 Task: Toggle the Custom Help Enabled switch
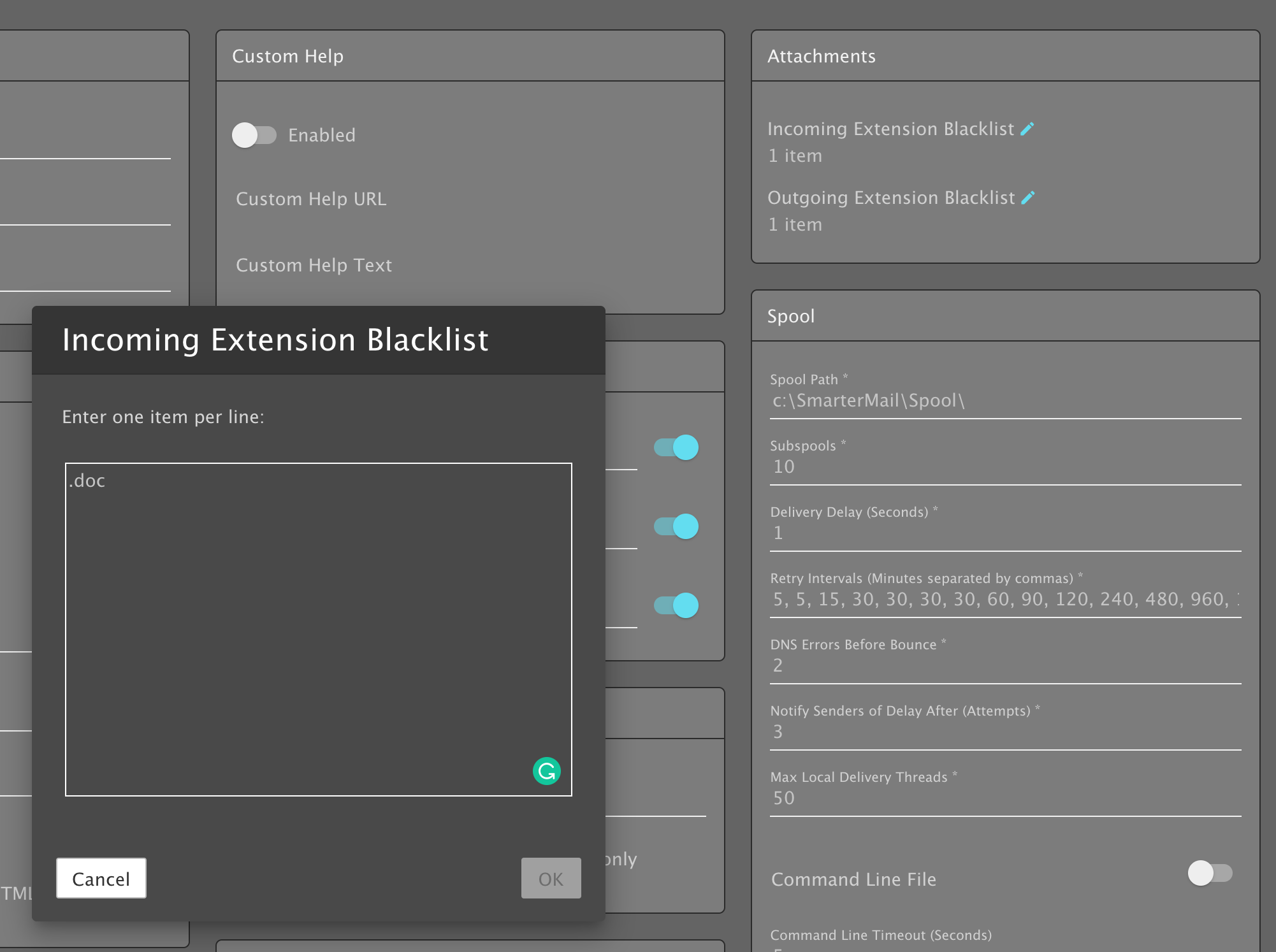coord(254,135)
